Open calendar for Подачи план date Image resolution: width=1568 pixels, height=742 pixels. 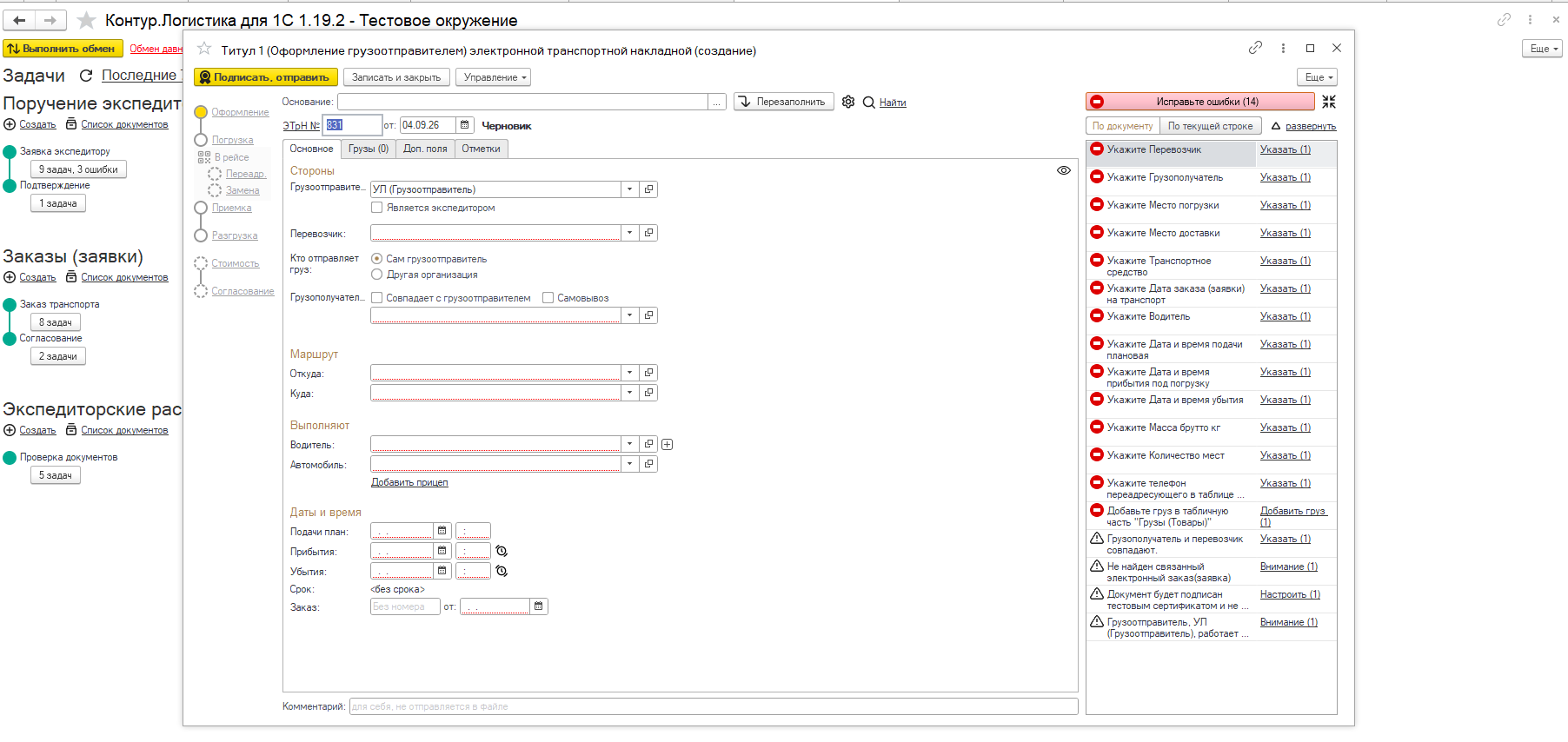pos(442,531)
